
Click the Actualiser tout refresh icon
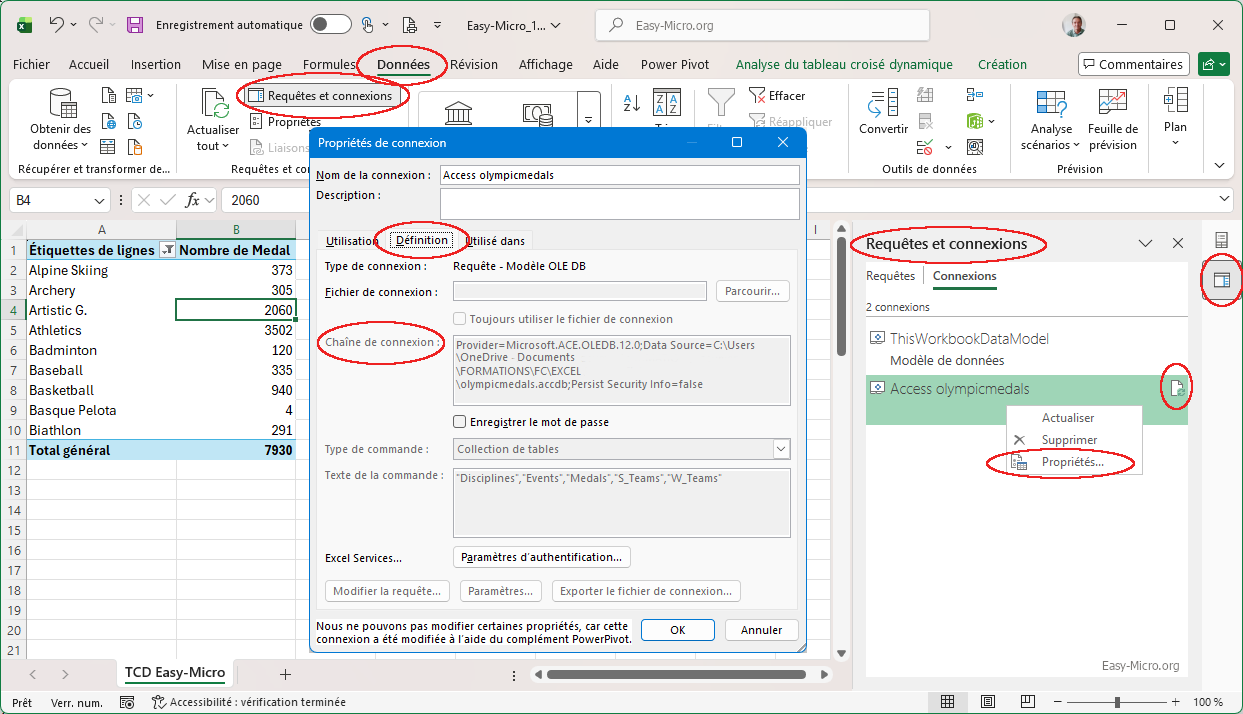pyautogui.click(x=214, y=105)
